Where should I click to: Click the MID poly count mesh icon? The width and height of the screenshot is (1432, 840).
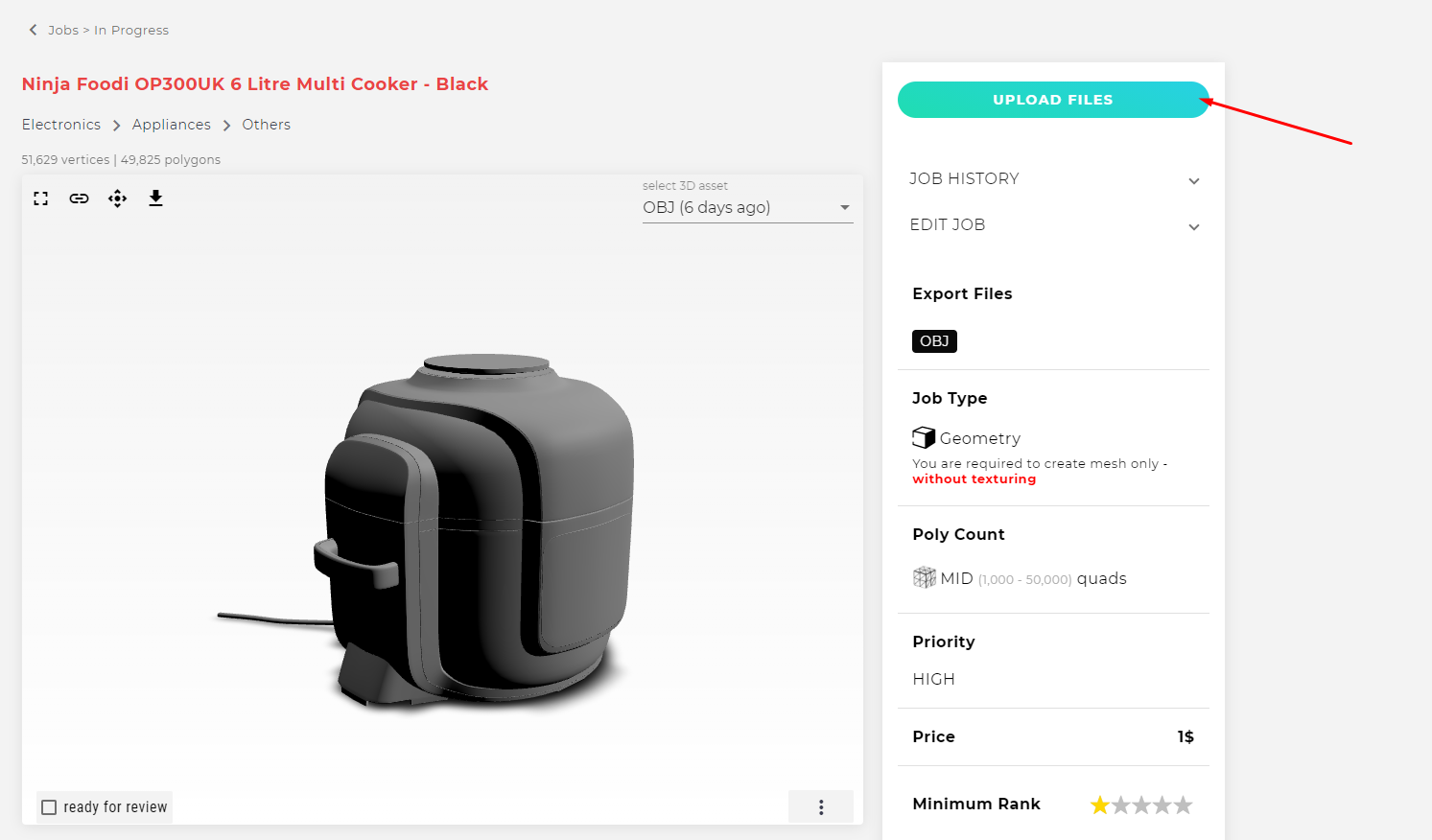click(925, 577)
